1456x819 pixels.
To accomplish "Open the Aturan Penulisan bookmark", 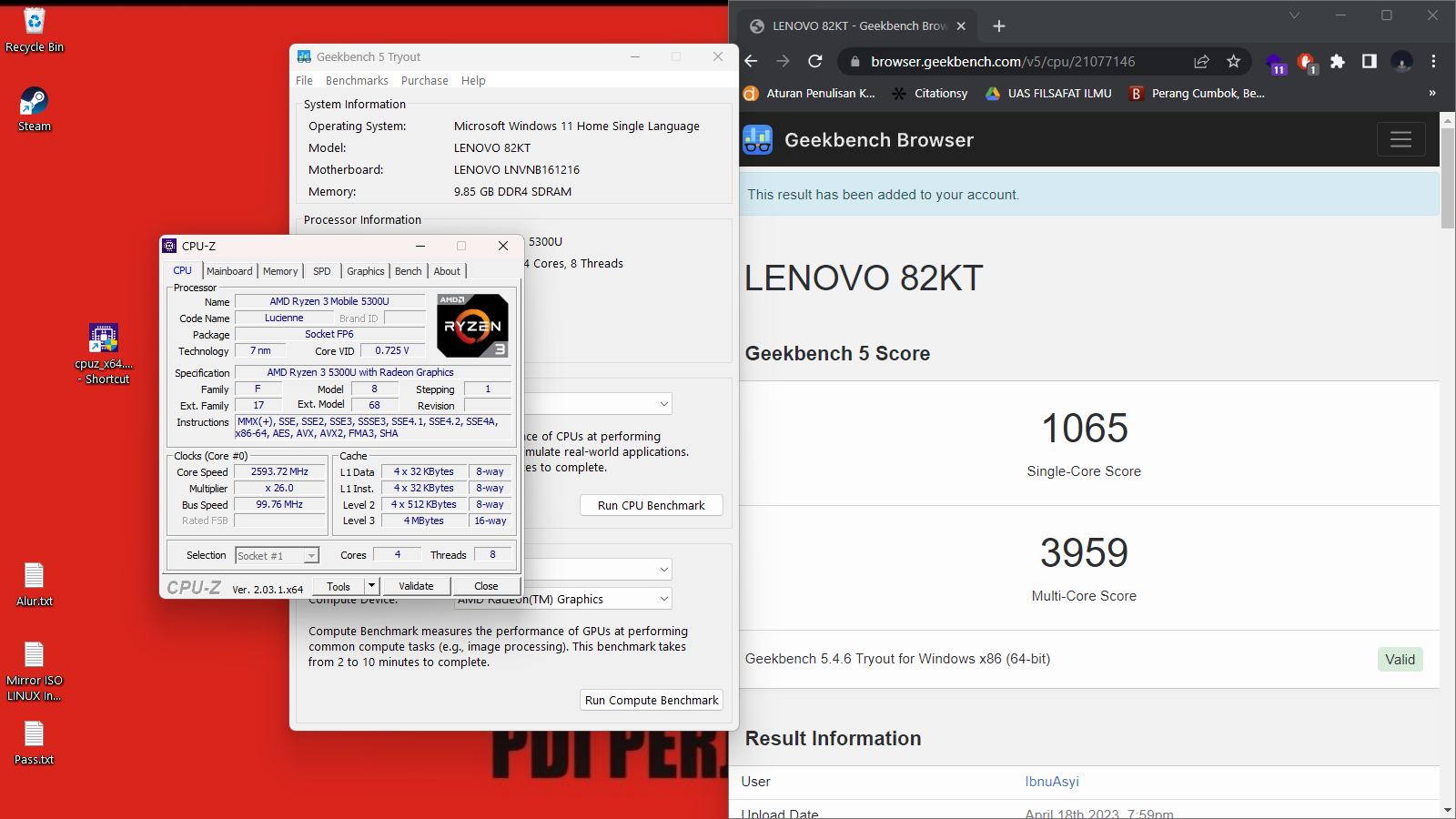I will (809, 93).
